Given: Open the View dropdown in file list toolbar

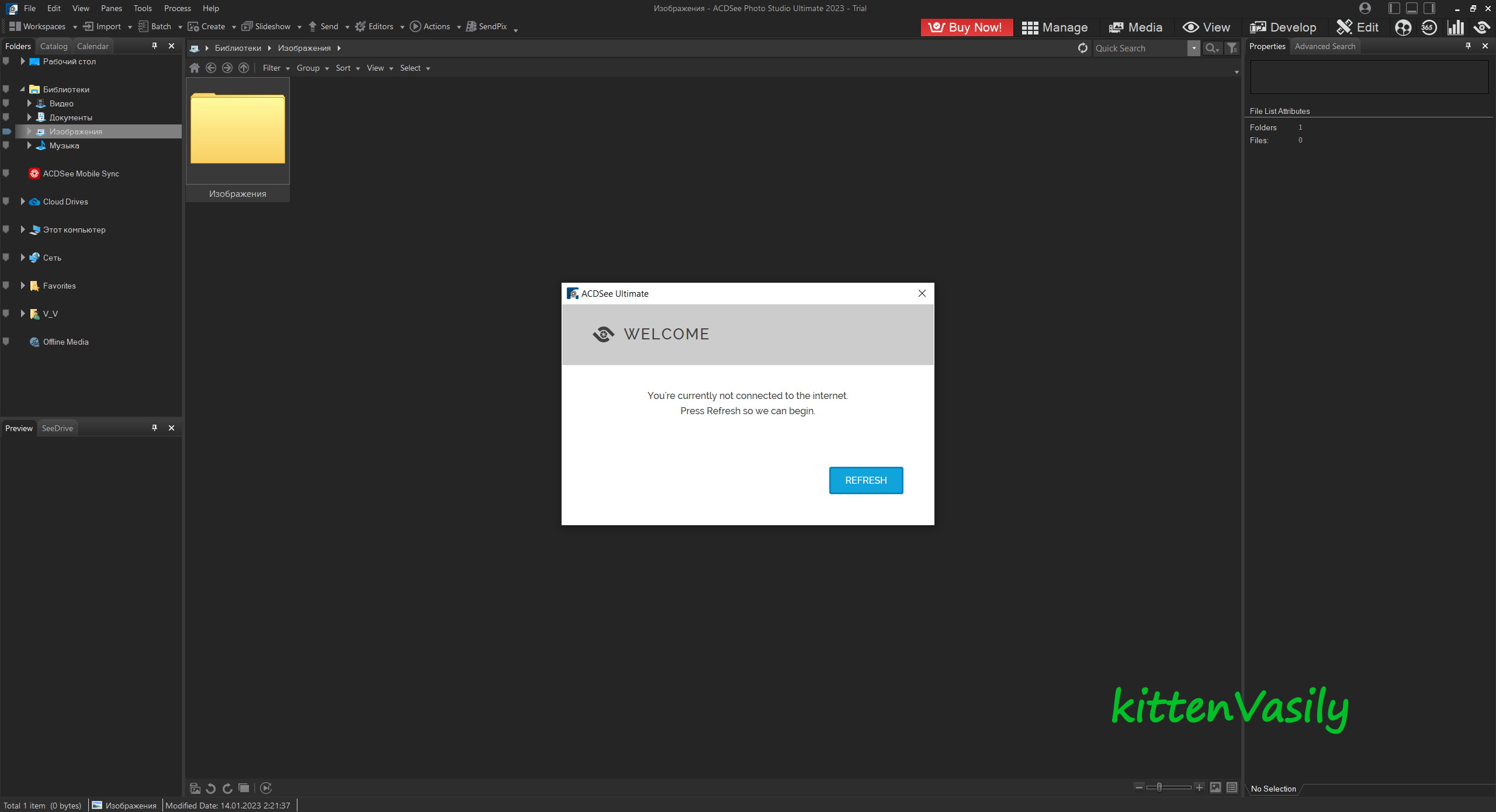Looking at the screenshot, I should [x=380, y=68].
